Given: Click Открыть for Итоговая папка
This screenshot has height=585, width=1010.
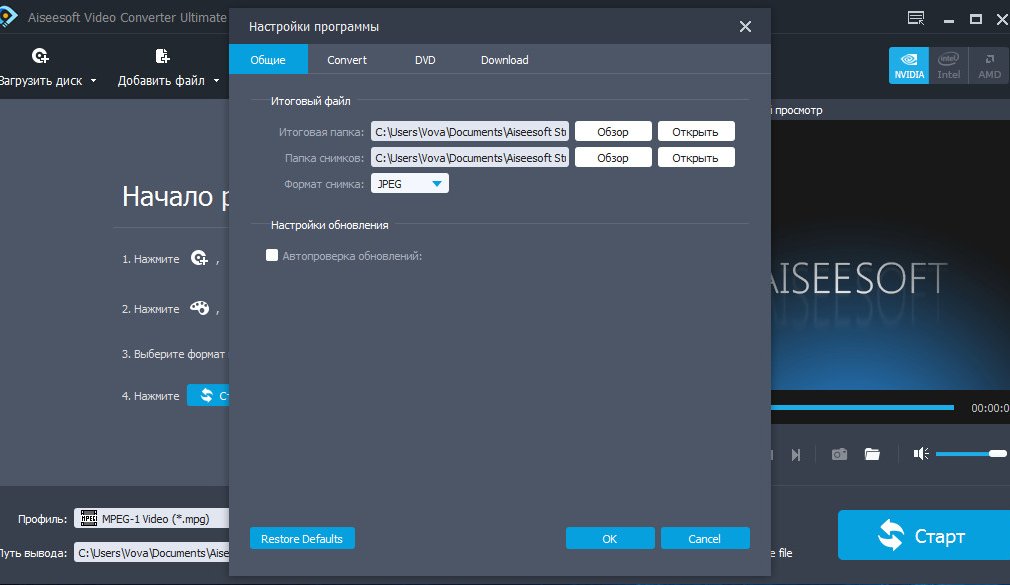Looking at the screenshot, I should click(x=696, y=131).
